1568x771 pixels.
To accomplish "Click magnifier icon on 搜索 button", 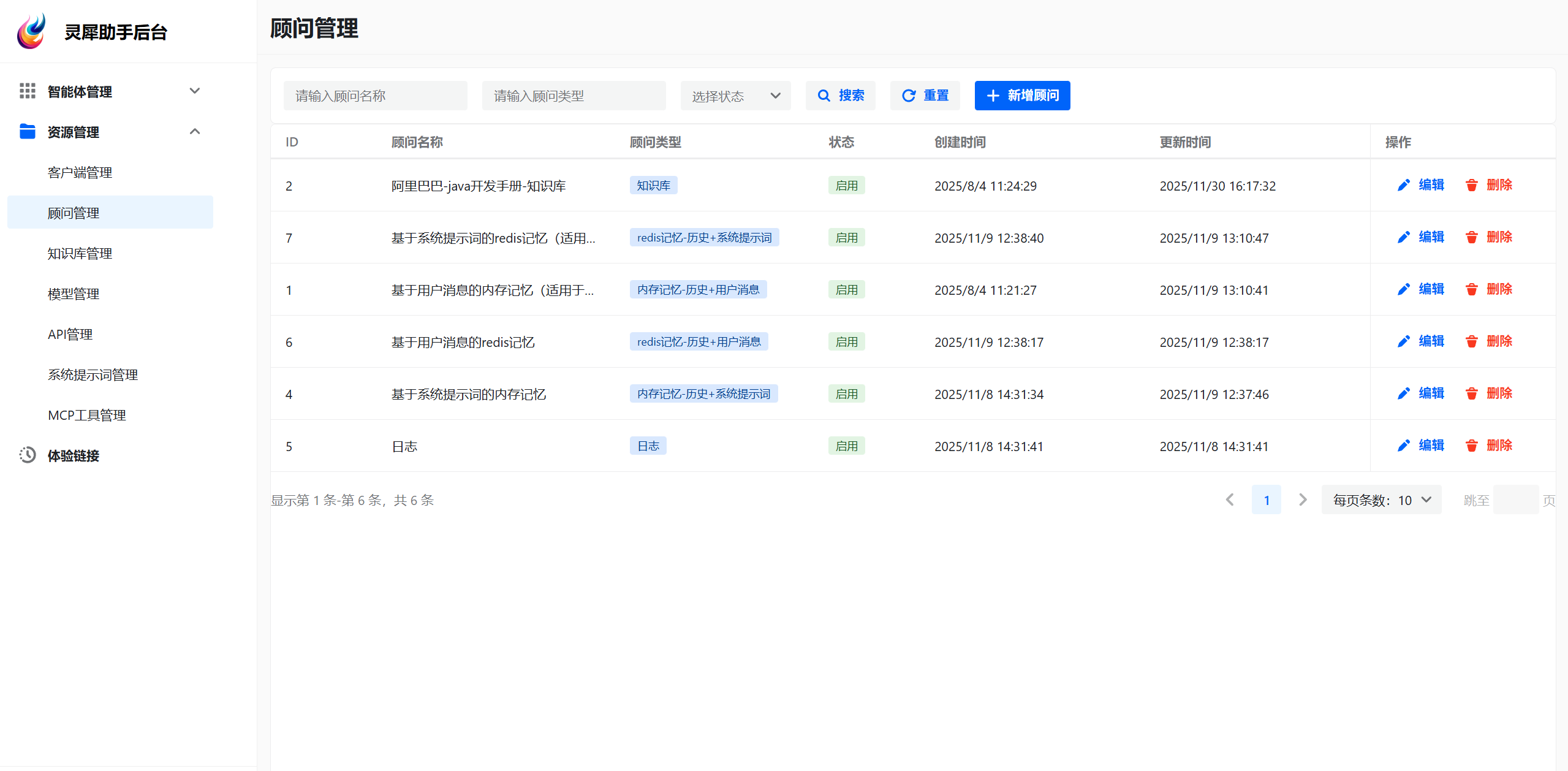I will (x=824, y=96).
